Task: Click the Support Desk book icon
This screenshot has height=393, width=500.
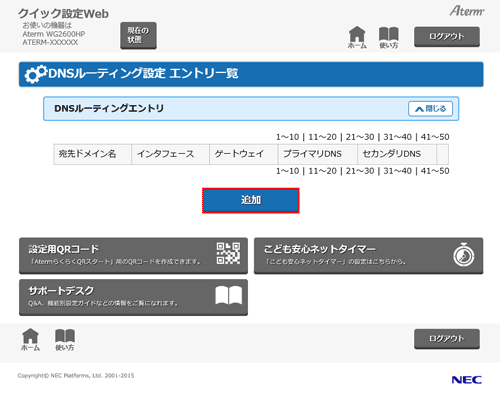Action: coord(229,295)
